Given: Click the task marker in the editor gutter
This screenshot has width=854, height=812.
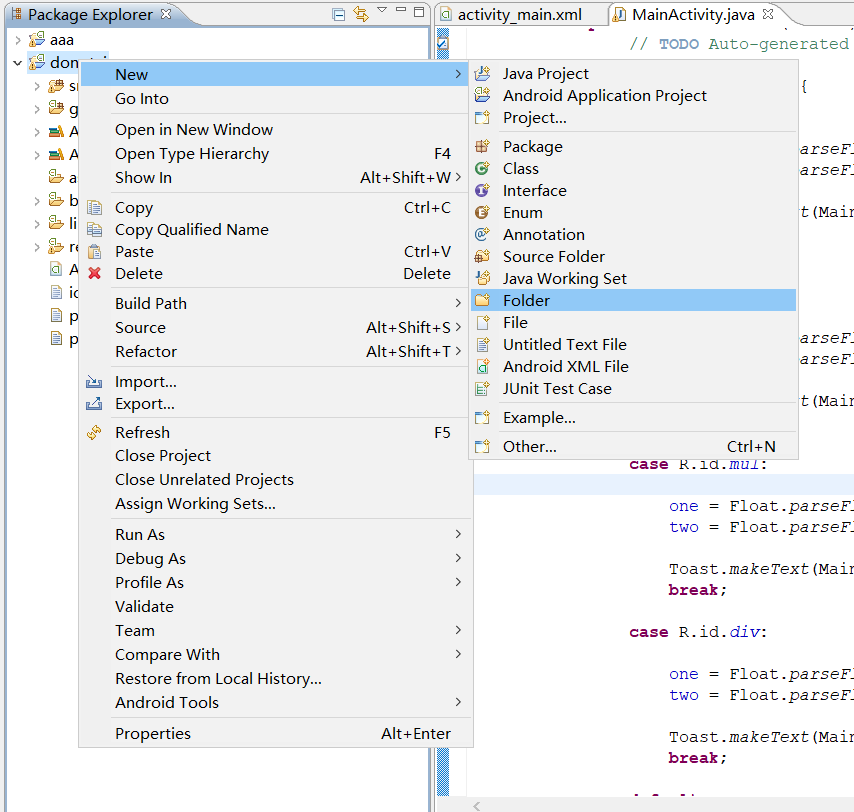Looking at the screenshot, I should click(x=443, y=44).
